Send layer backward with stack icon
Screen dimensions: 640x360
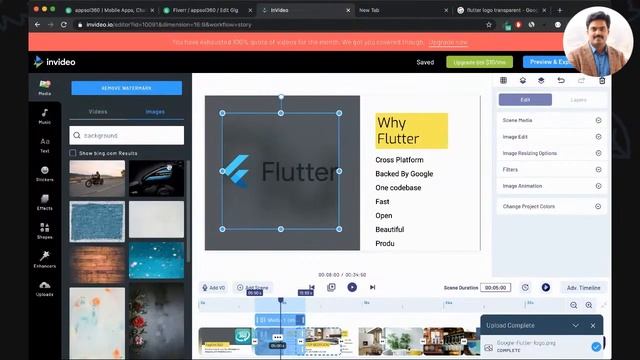tap(522, 80)
